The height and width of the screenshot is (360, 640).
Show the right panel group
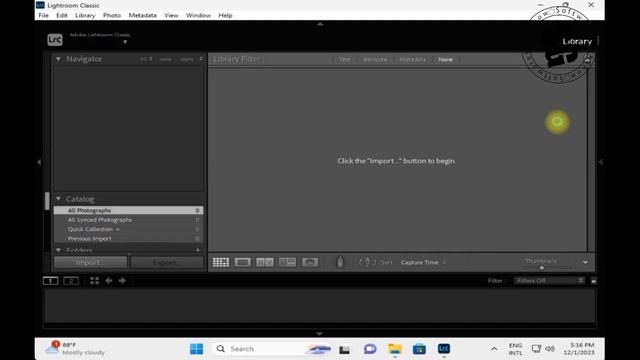click(600, 162)
